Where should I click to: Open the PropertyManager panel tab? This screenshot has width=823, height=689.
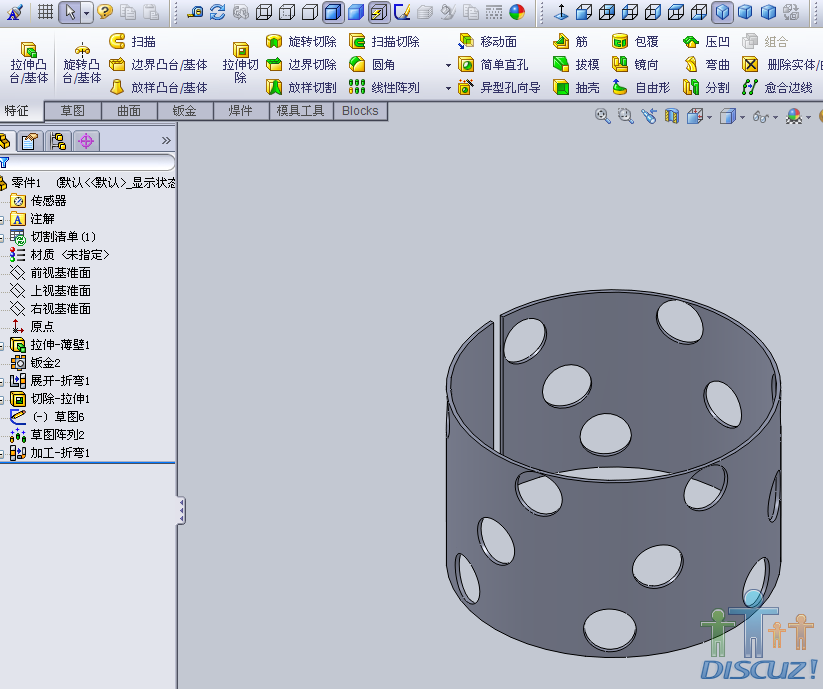click(x=29, y=141)
